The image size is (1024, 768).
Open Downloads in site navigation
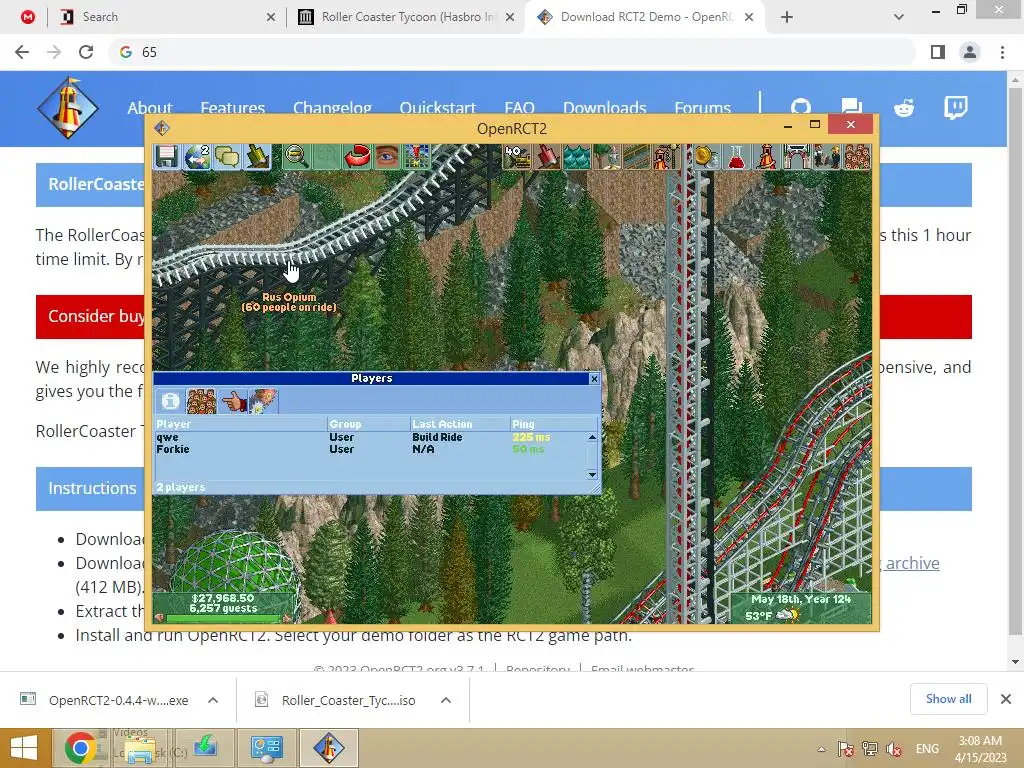pos(605,108)
